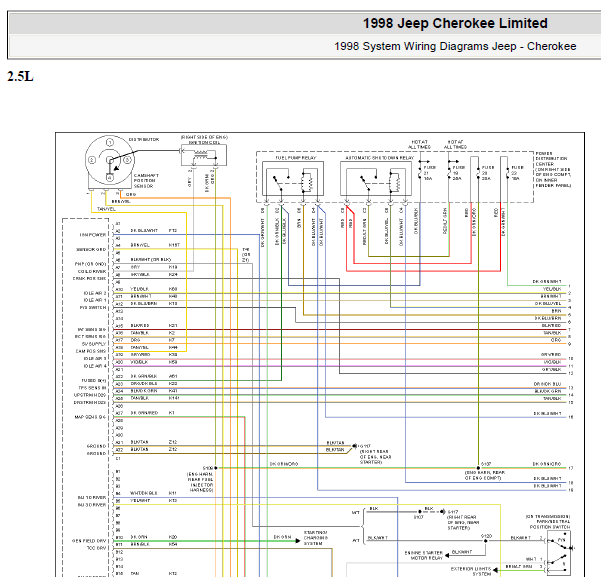Click the 'ORG' label beside connector 9

tap(556, 340)
